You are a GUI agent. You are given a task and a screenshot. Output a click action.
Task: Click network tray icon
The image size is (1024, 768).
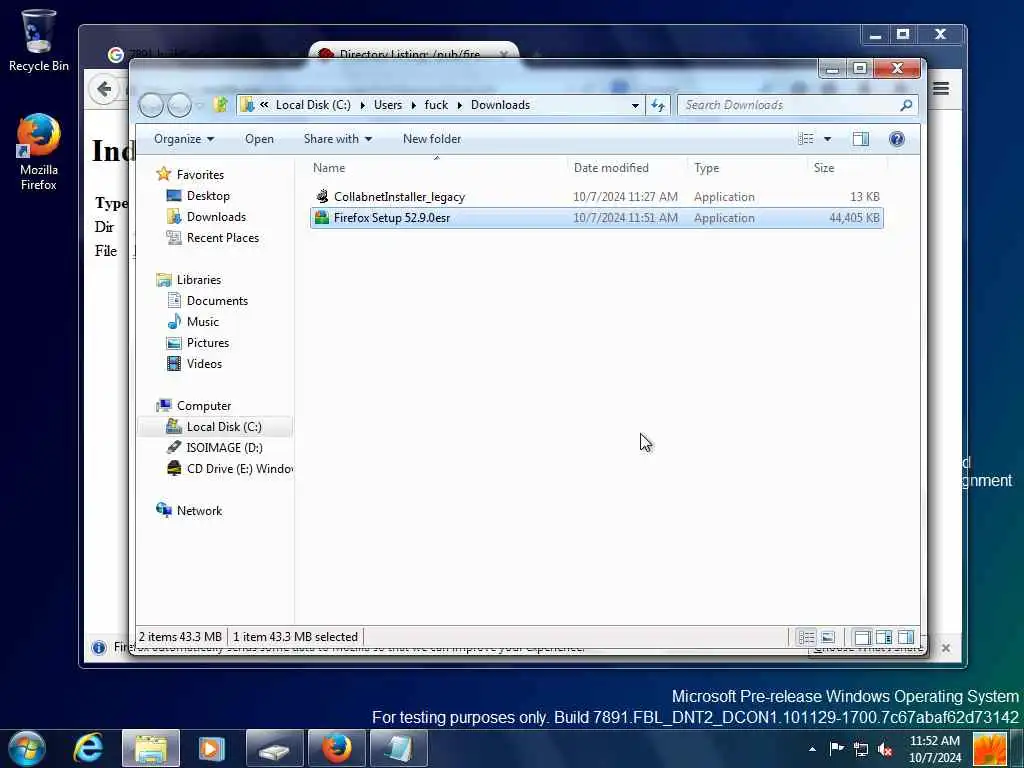(x=861, y=749)
